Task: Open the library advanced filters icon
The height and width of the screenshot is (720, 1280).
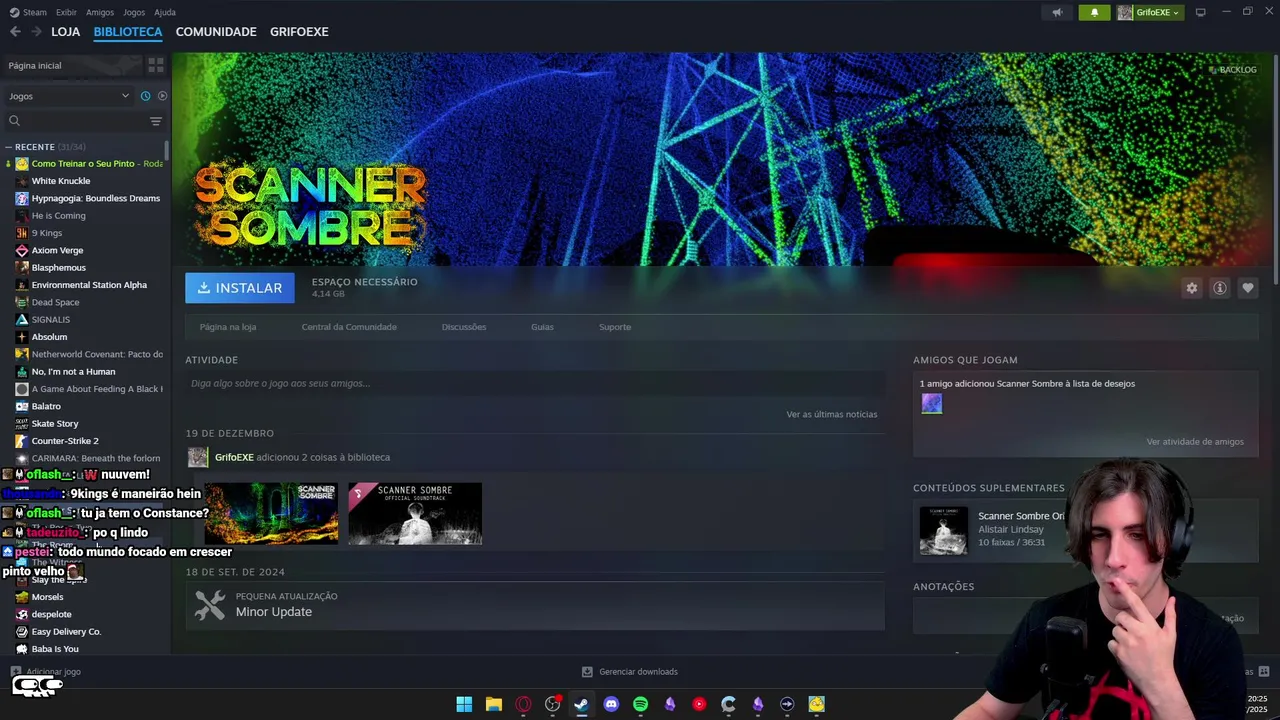Action: click(x=156, y=121)
